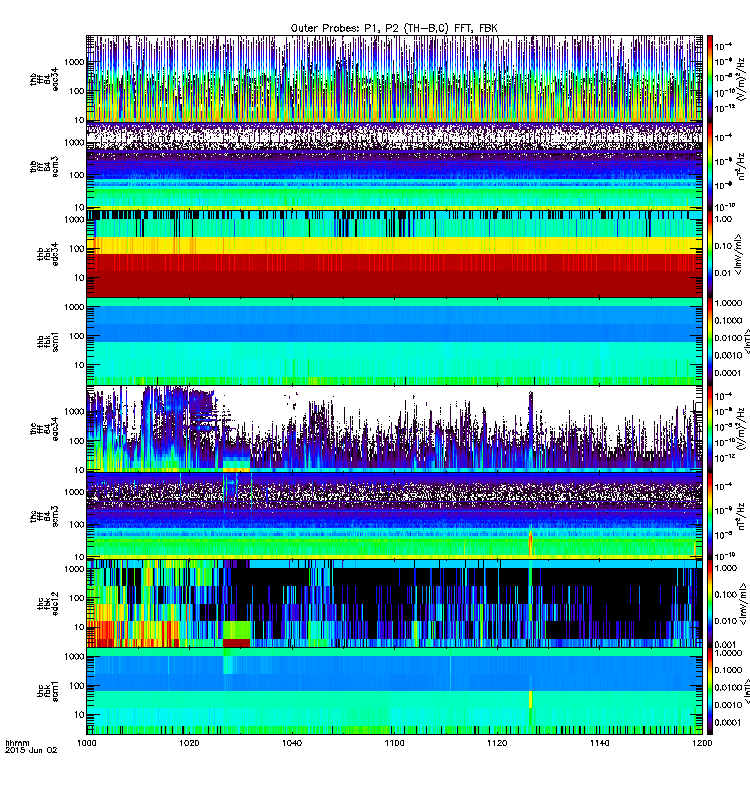Click the yellow spike near 1127 in thc fbk scm1 panel

pos(531,699)
